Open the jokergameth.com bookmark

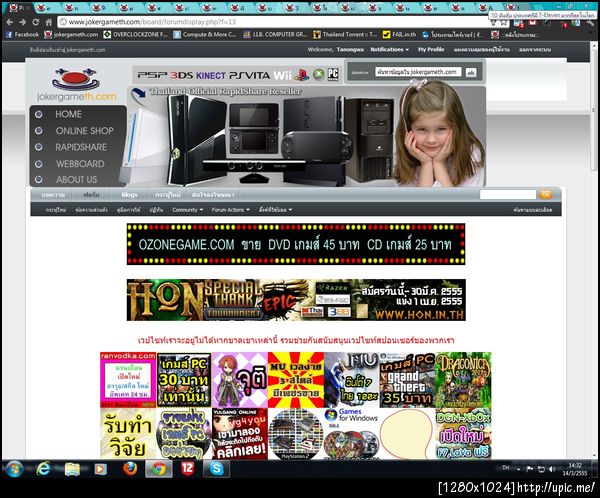pyautogui.click(x=71, y=34)
